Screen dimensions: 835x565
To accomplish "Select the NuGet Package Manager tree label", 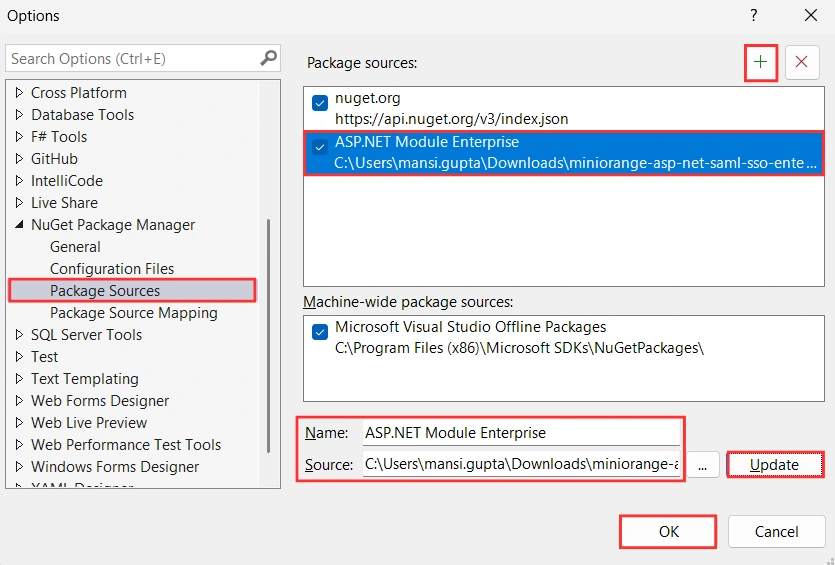I will (x=113, y=225).
